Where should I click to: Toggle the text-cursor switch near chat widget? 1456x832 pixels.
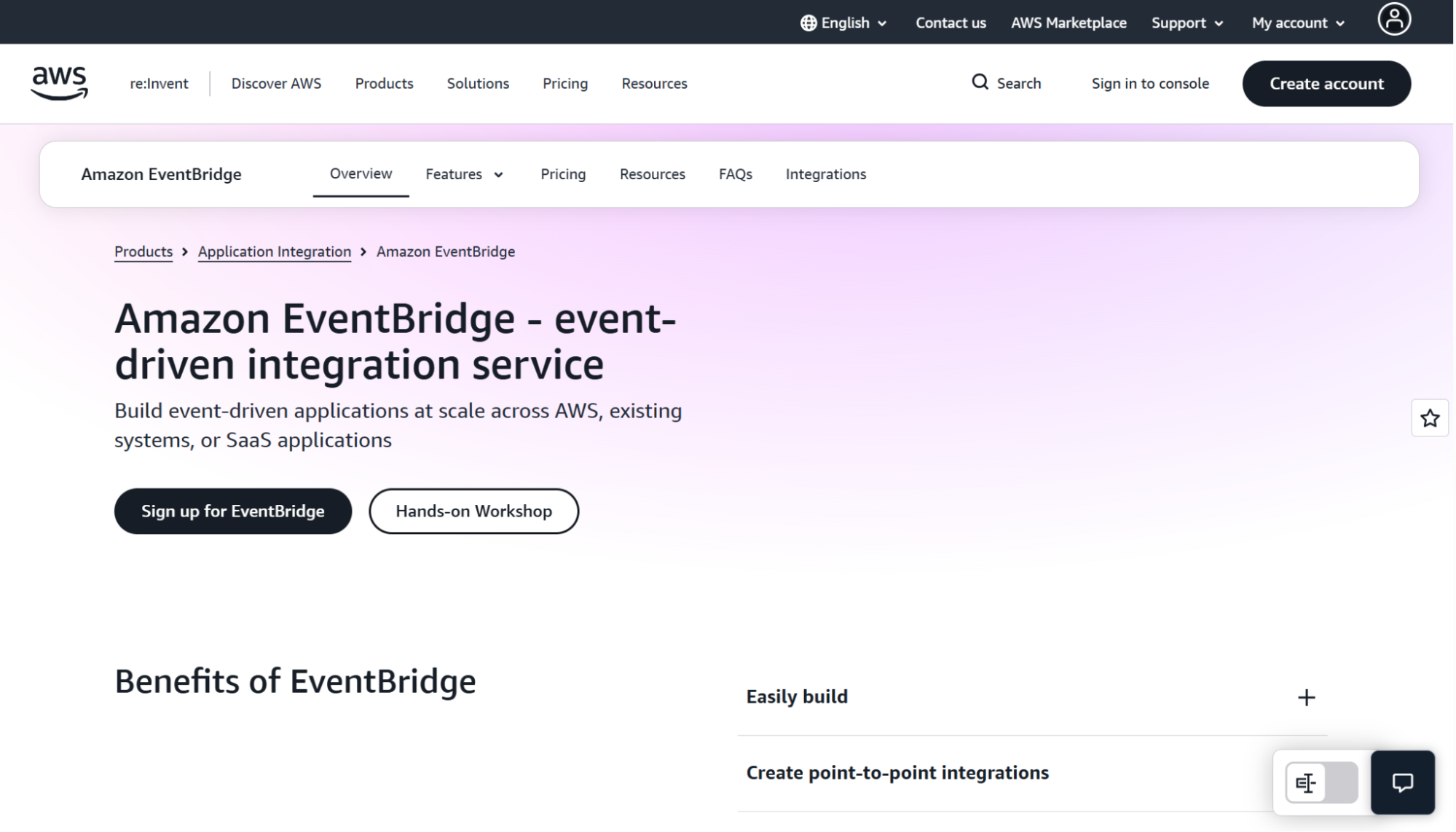[1321, 783]
